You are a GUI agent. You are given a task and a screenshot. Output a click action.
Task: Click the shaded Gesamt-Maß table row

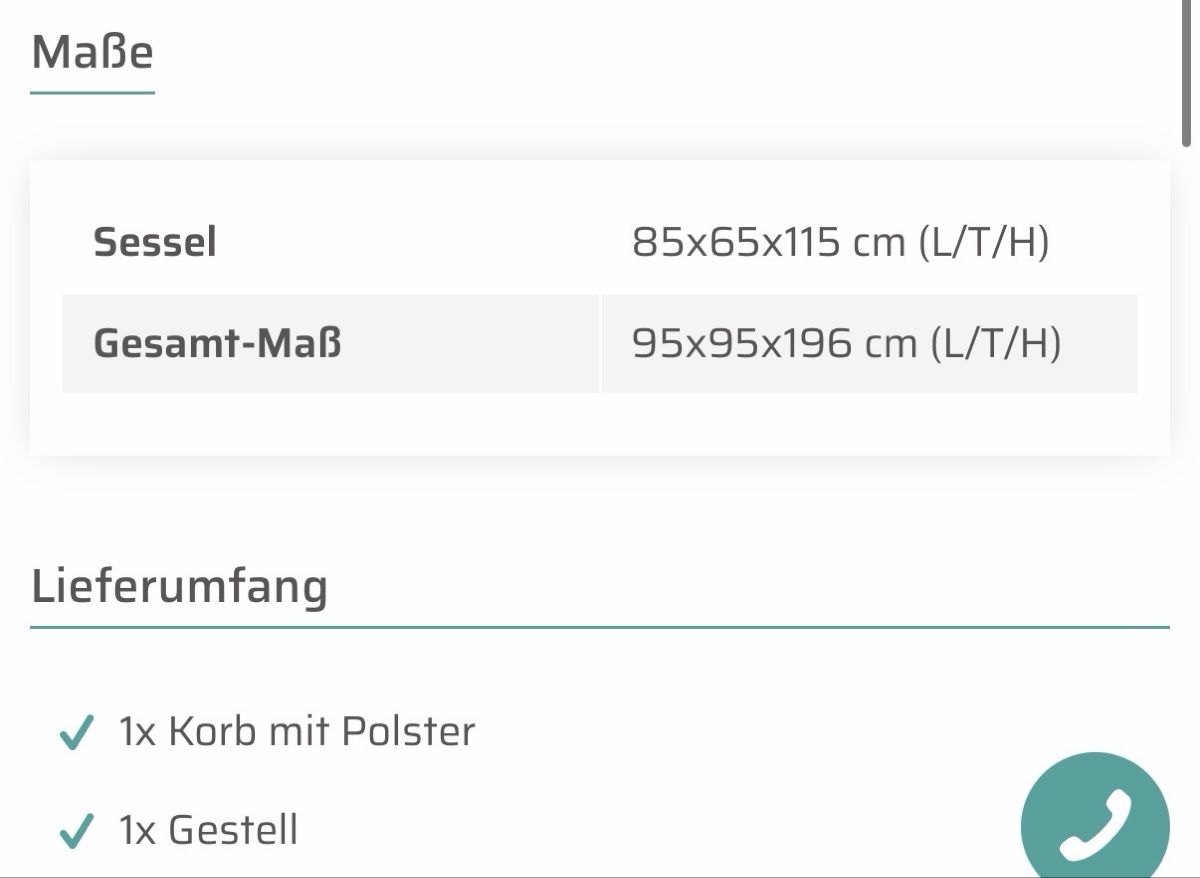coord(600,344)
